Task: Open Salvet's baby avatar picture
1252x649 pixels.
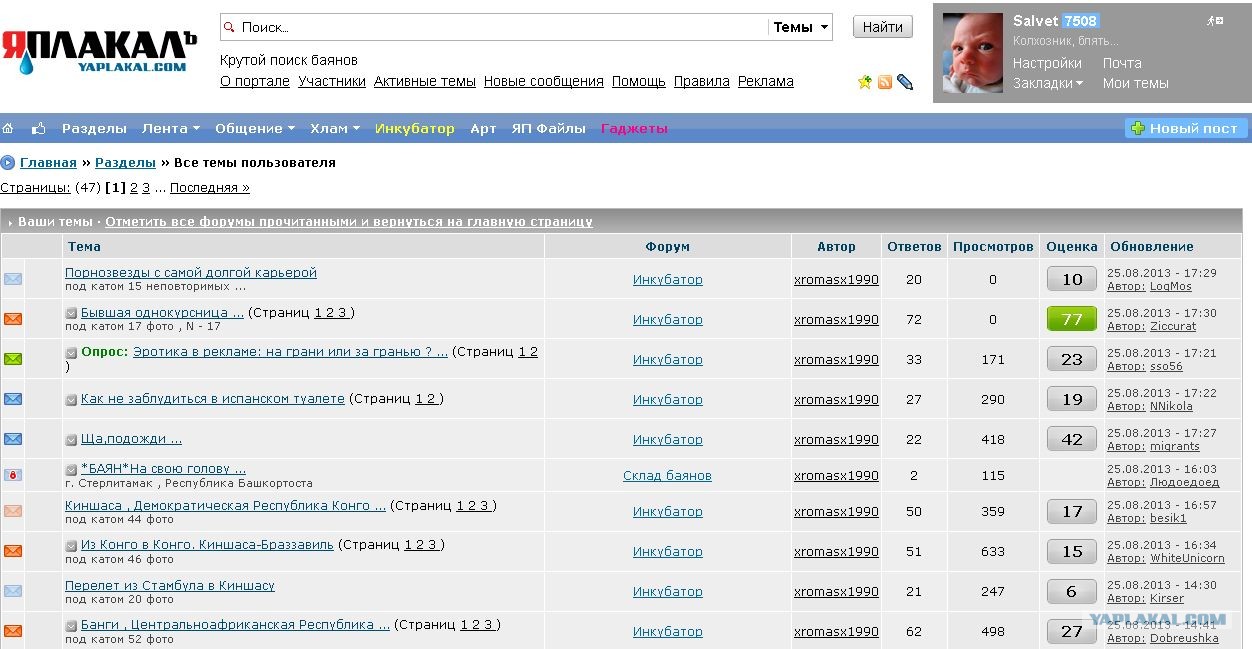Action: click(973, 53)
